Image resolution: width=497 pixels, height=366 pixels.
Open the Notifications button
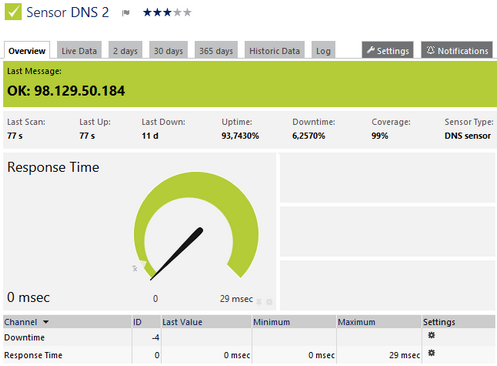(x=457, y=50)
